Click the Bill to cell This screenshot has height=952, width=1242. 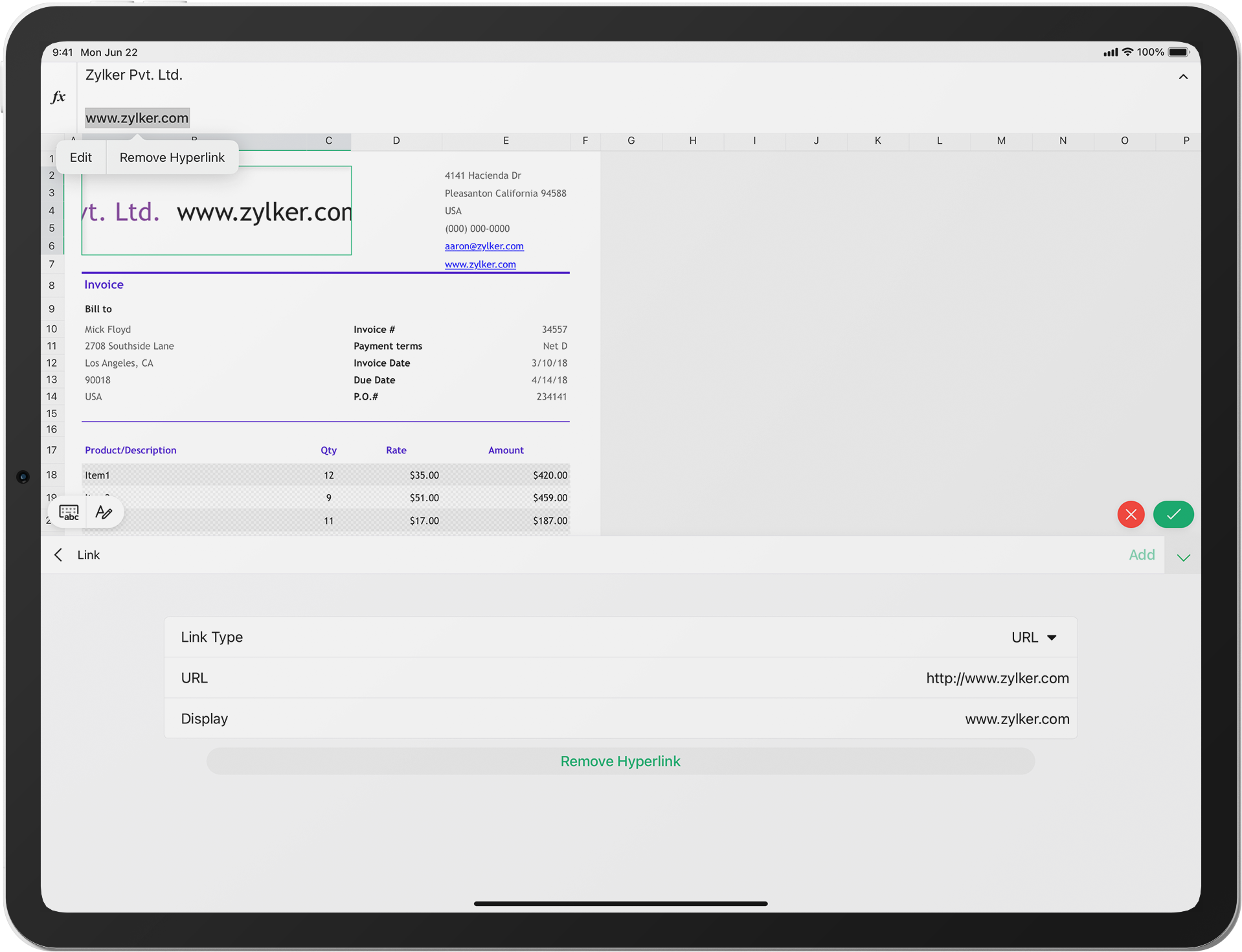pos(98,310)
